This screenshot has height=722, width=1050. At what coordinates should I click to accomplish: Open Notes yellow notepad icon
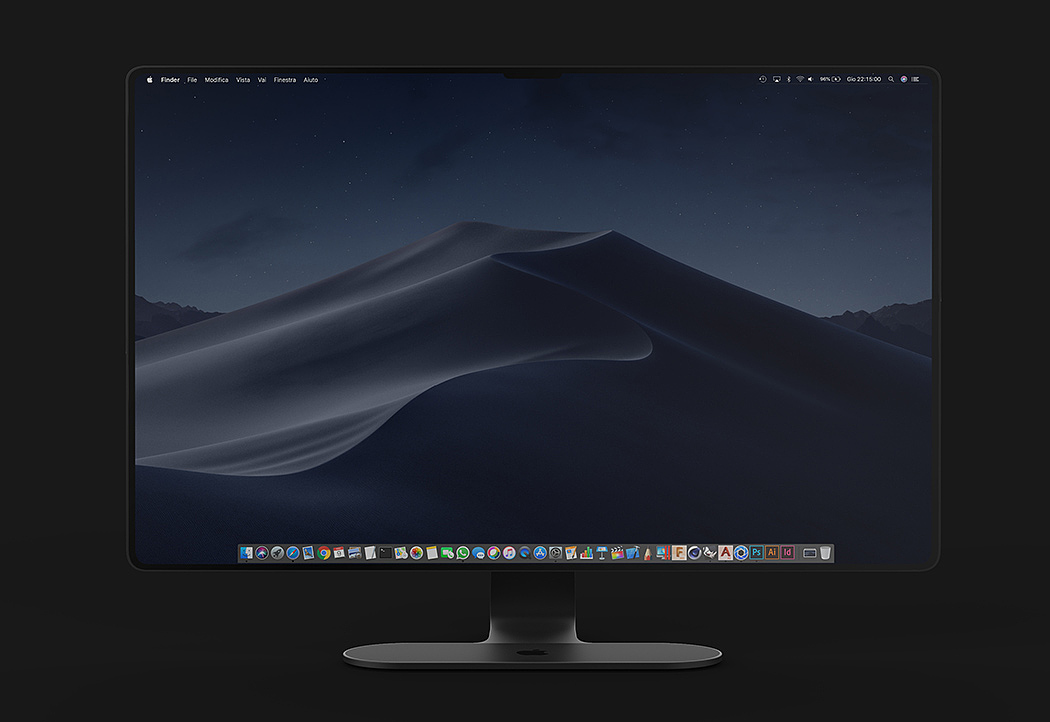[432, 553]
